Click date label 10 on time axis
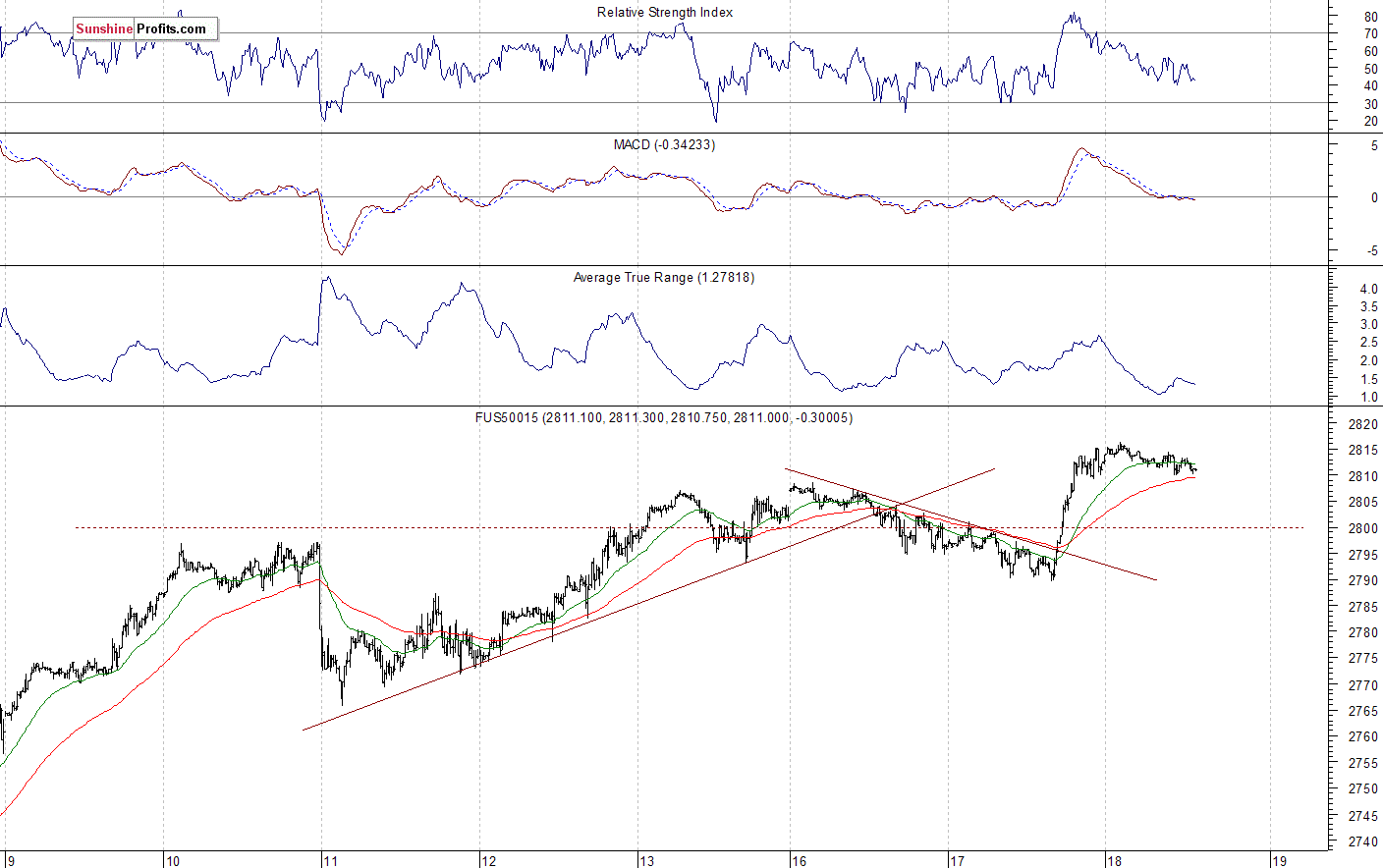 173,861
